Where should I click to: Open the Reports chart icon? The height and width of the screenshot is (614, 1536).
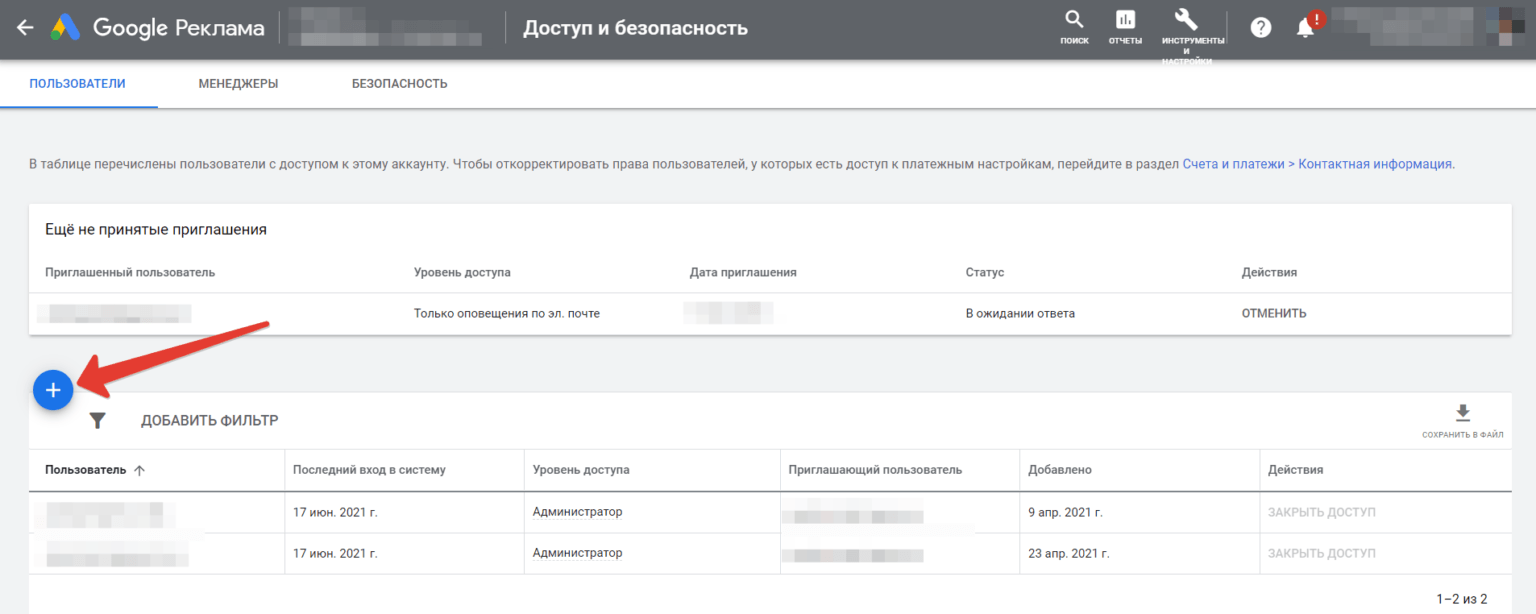(1125, 20)
